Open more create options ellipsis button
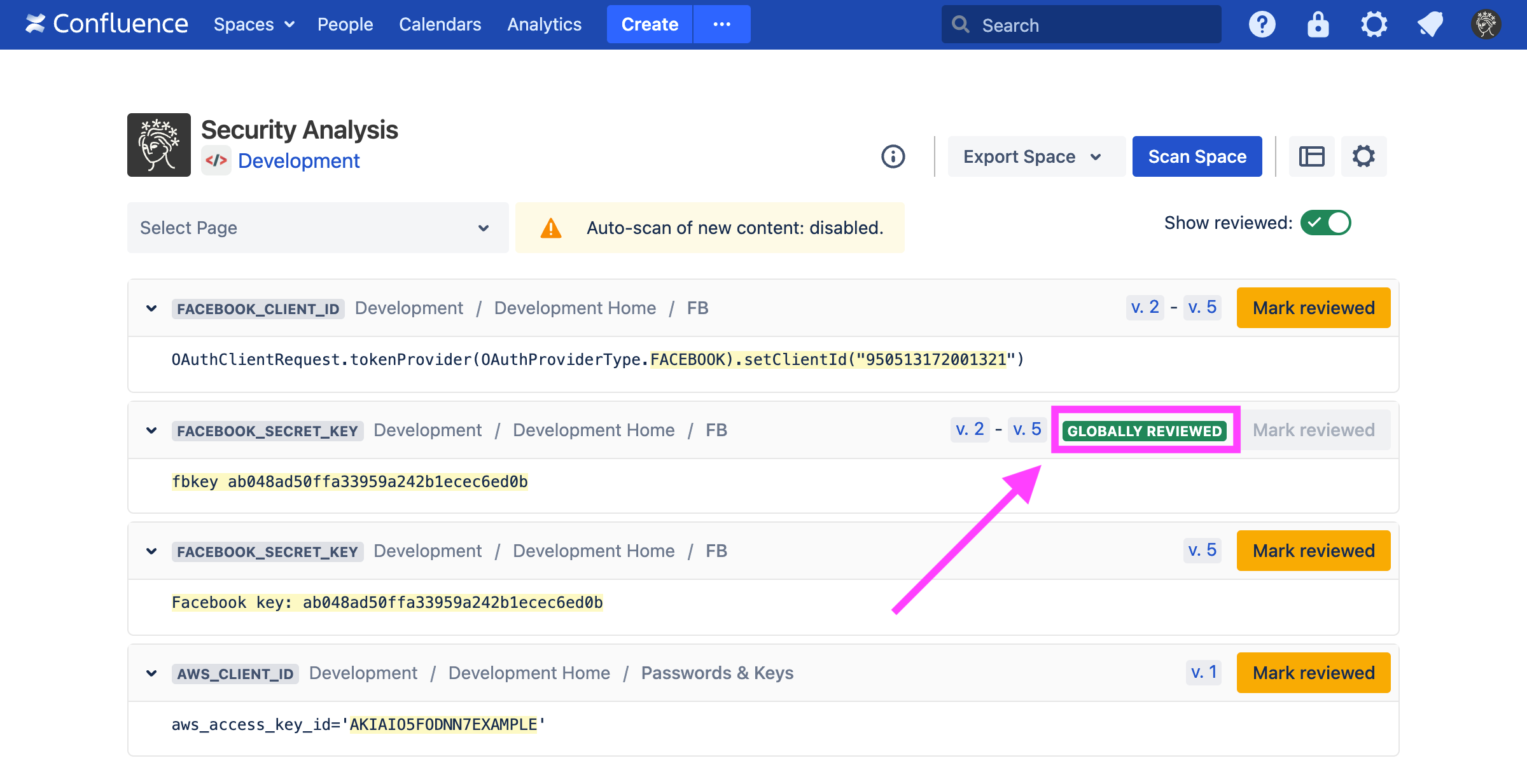 point(722,25)
